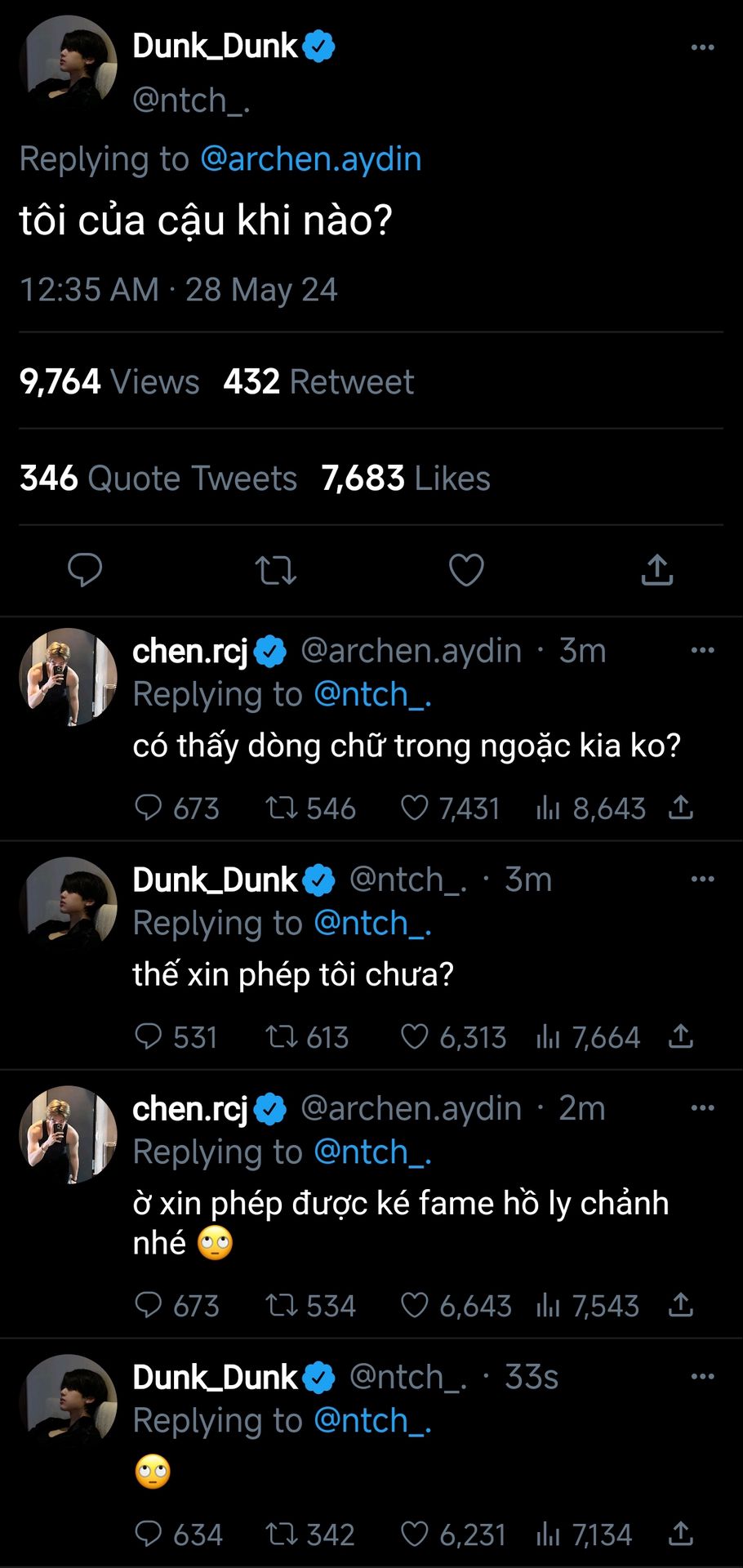Share the main tweet
The image size is (743, 1568).
(x=656, y=570)
